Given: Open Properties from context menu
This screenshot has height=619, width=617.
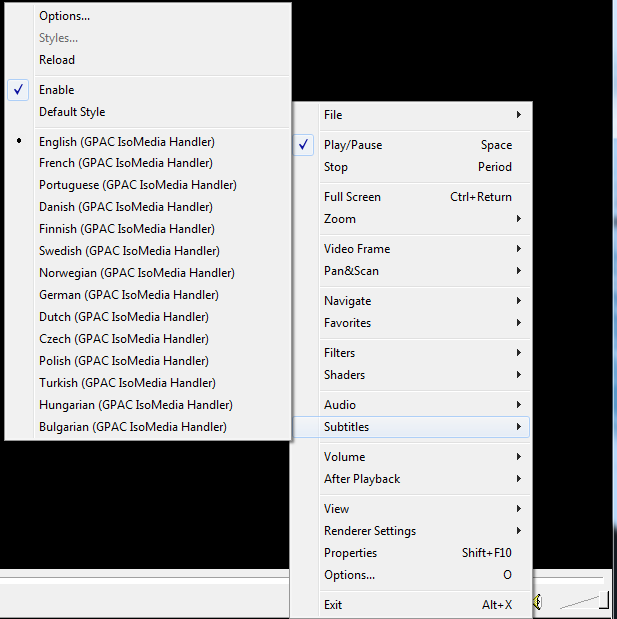Looking at the screenshot, I should [x=411, y=553].
